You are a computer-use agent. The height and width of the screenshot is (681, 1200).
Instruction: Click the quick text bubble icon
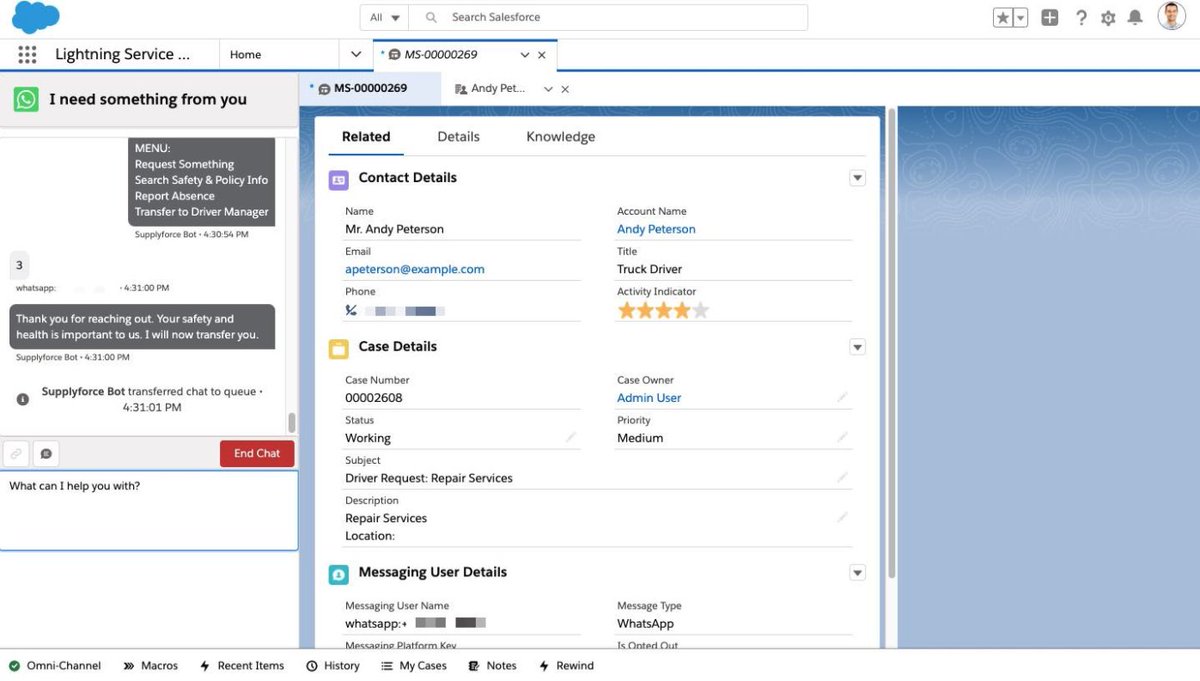(46, 454)
